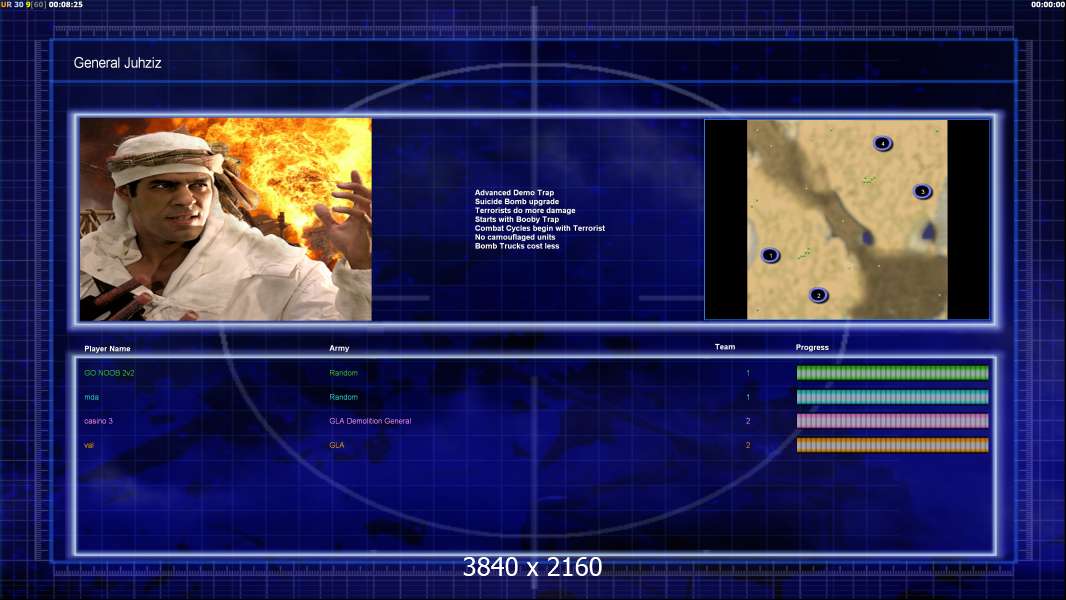This screenshot has height=600, width=1066.
Task: Click the "Player Name" column header
Action: coord(107,349)
